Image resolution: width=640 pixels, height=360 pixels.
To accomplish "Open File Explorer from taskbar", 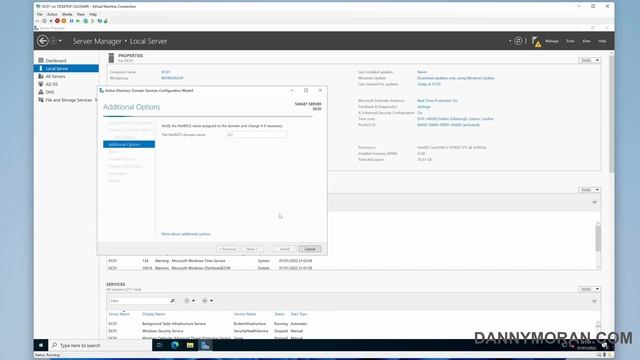I will (190, 345).
